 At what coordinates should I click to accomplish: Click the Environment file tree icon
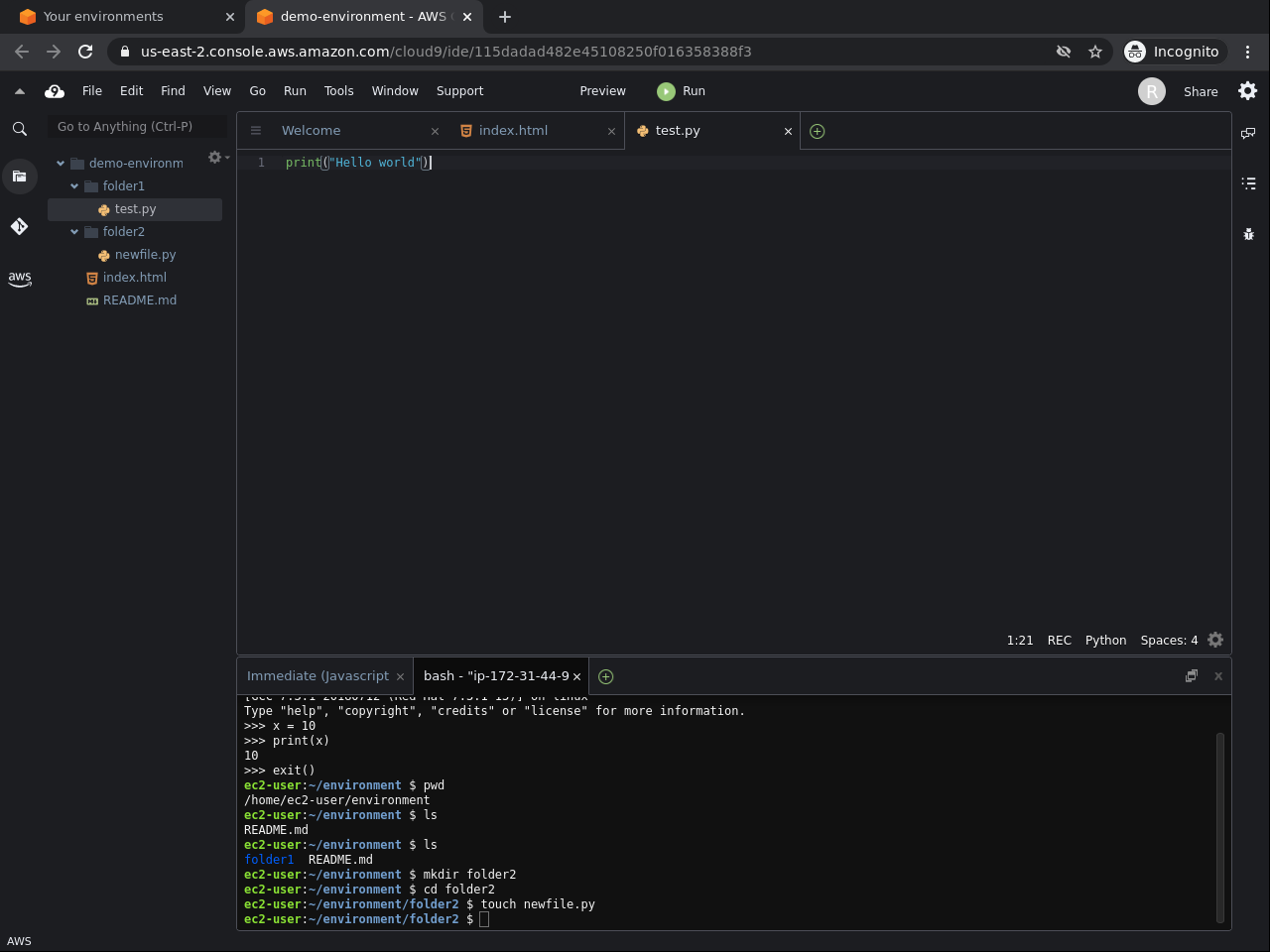pos(19,177)
